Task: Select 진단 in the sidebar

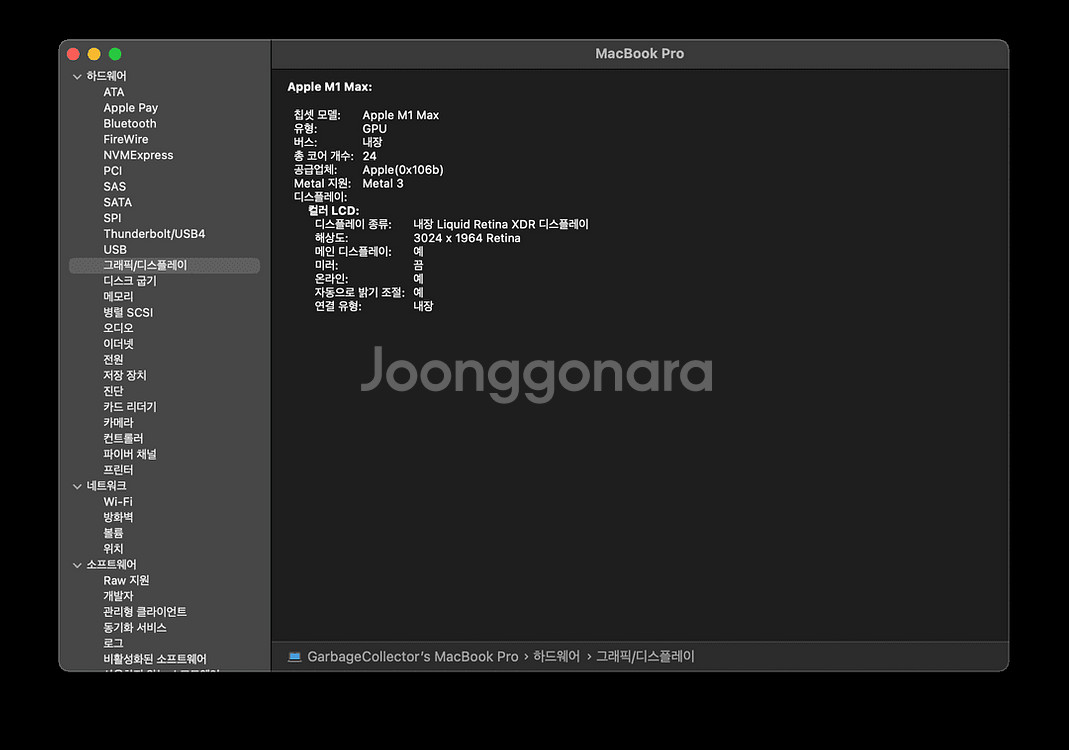Action: (x=113, y=391)
